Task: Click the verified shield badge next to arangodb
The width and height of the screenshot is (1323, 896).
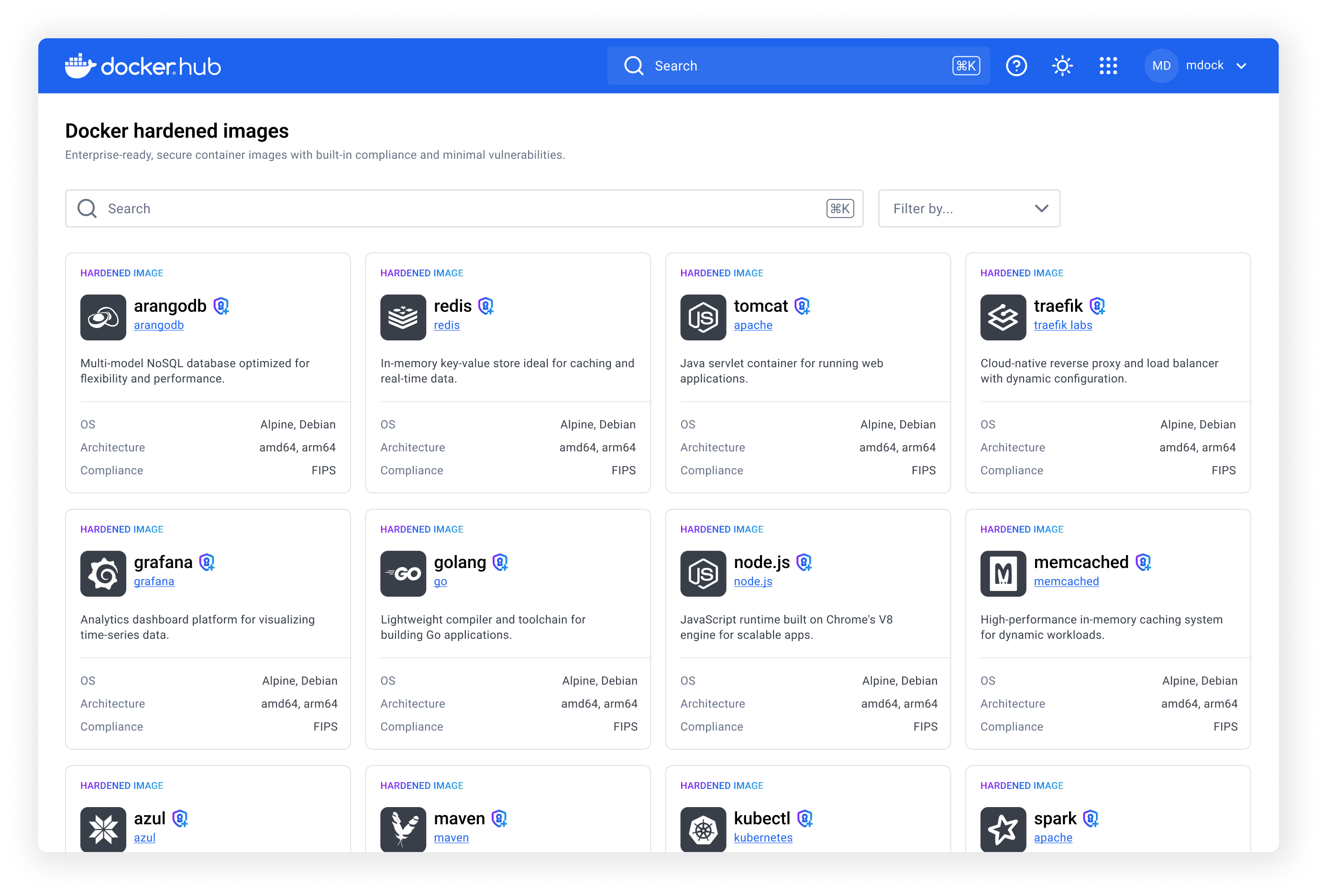Action: 221,306
